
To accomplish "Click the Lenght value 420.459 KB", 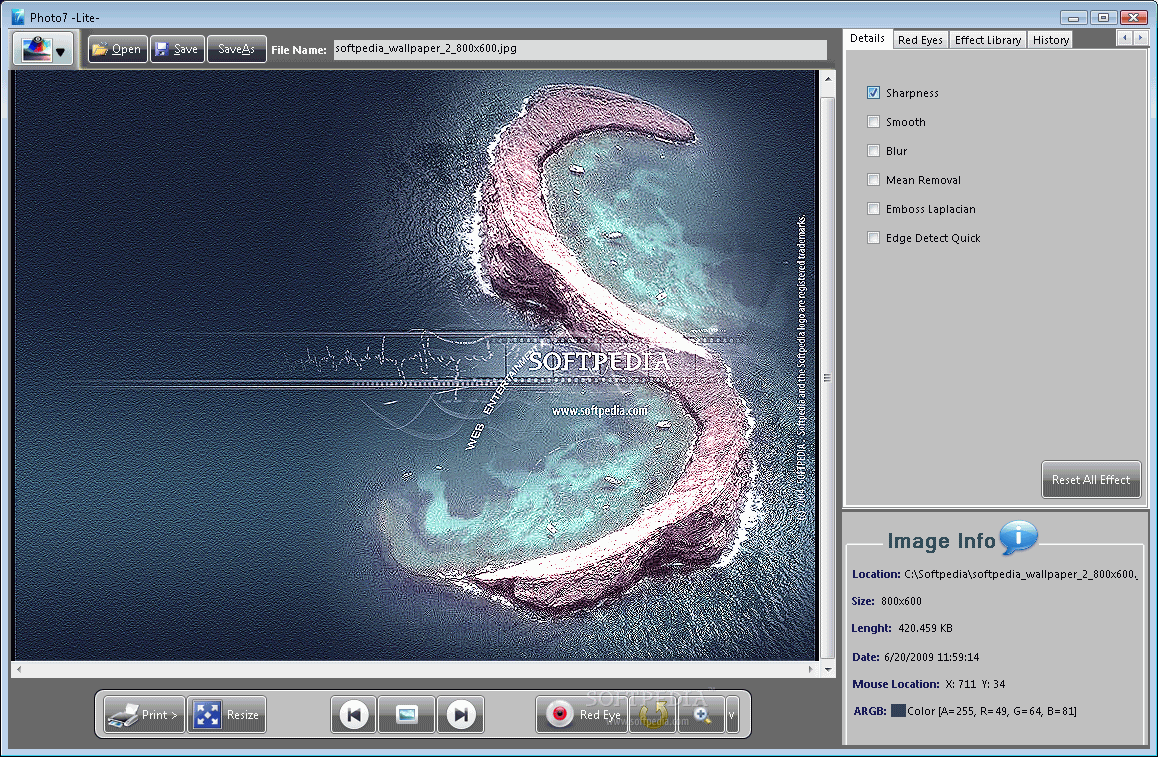I will click(x=925, y=628).
